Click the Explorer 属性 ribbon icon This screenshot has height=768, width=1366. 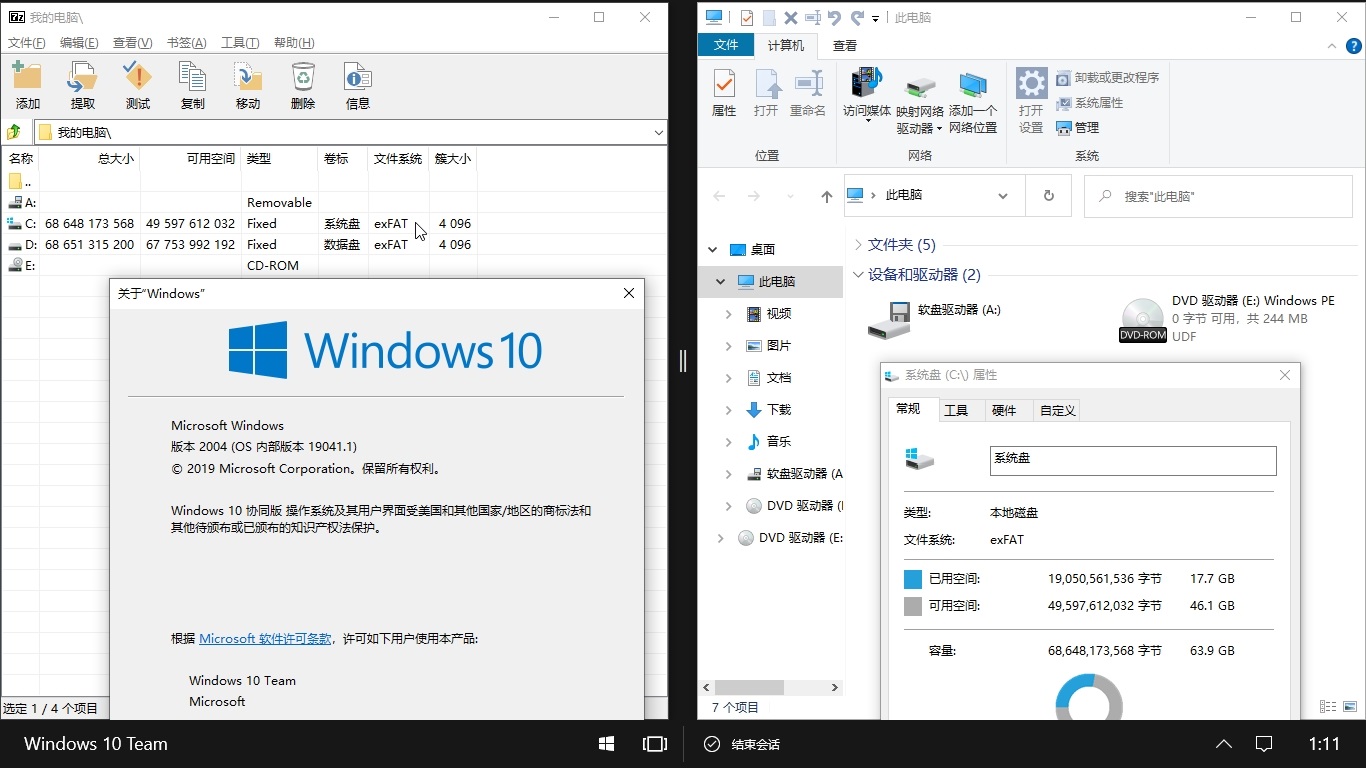point(724,93)
